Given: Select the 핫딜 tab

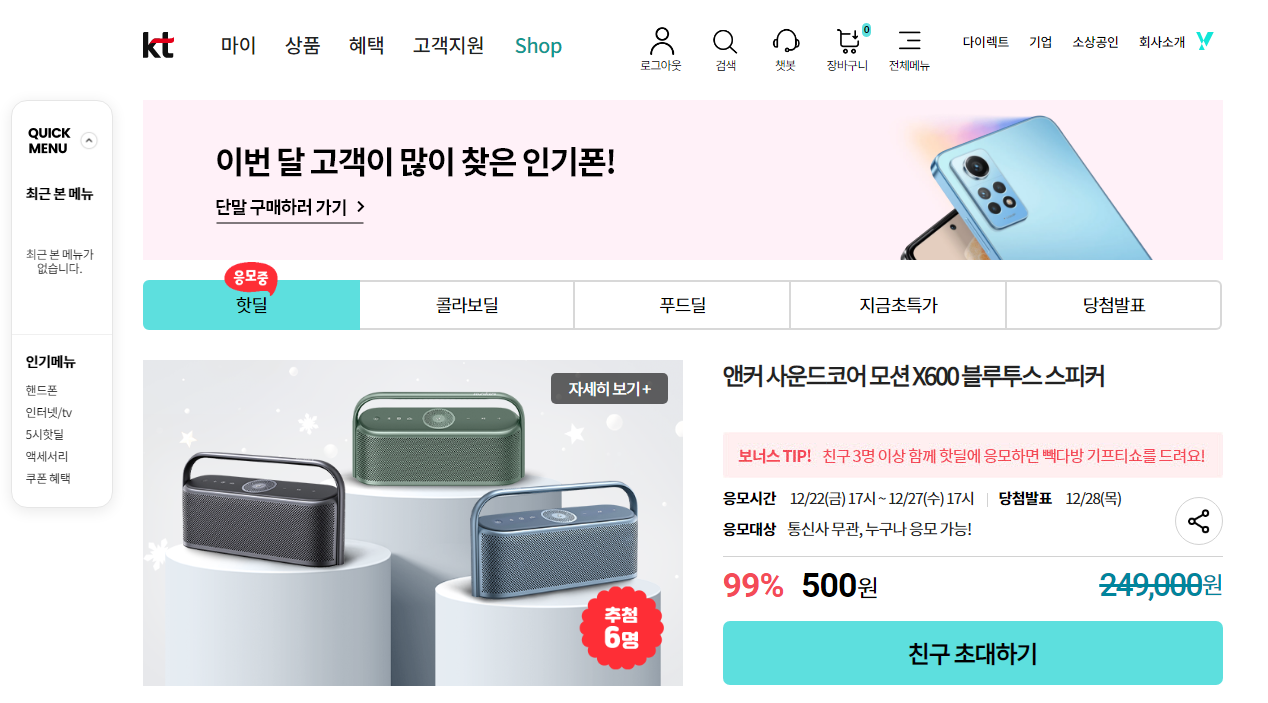Looking at the screenshot, I should (251, 305).
